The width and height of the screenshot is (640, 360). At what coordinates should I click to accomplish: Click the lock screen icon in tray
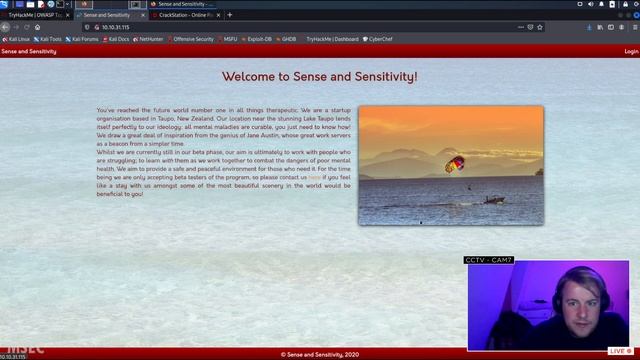click(x=625, y=4)
